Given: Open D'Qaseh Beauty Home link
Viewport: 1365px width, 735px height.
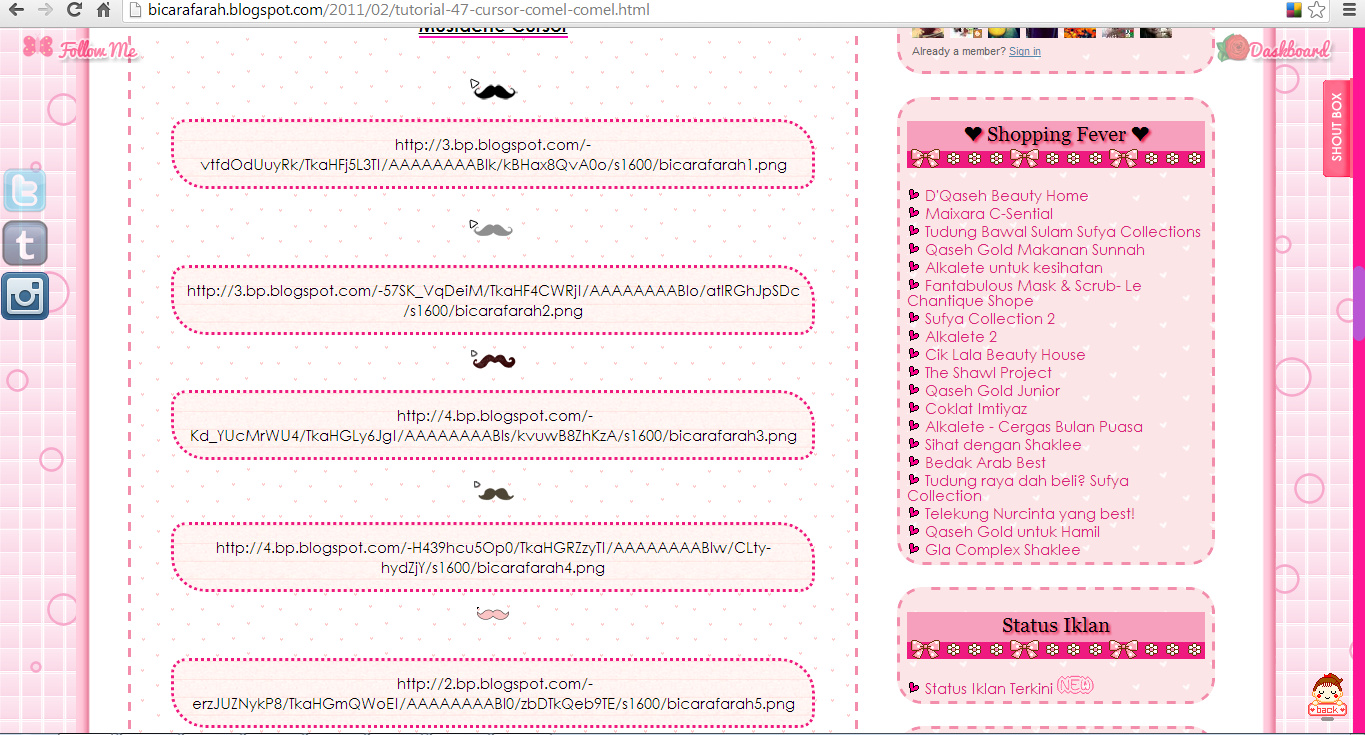Looking at the screenshot, I should pos(1006,196).
